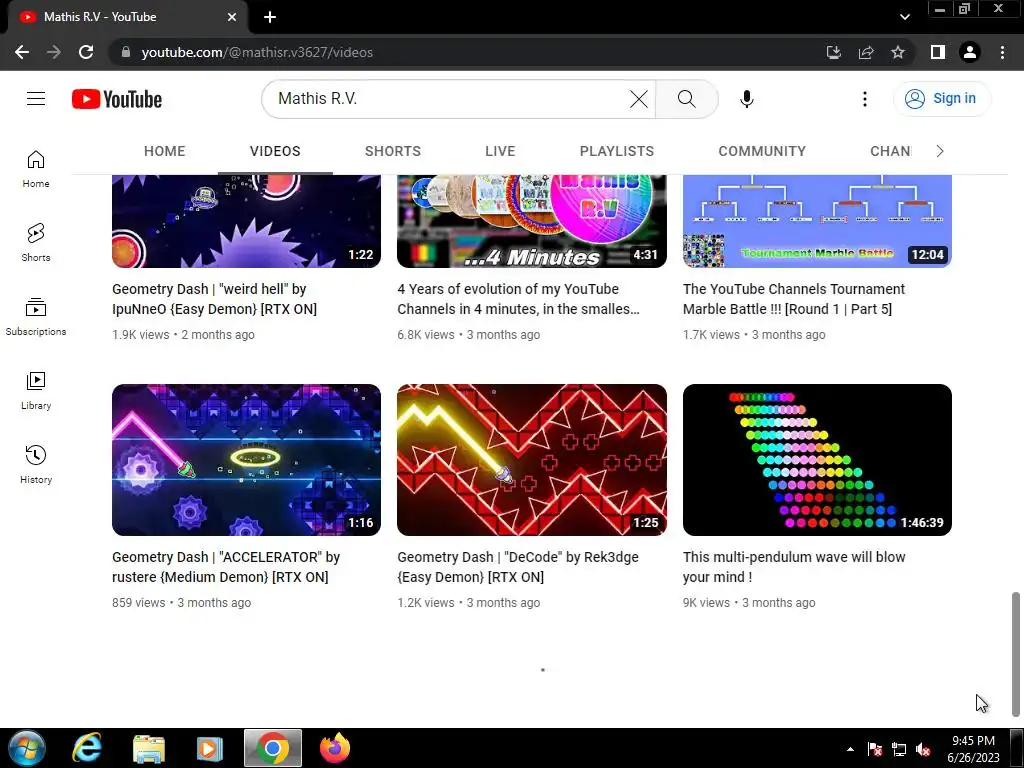Play the 4:31 "4 Minutes" thumbnail

[x=532, y=221]
